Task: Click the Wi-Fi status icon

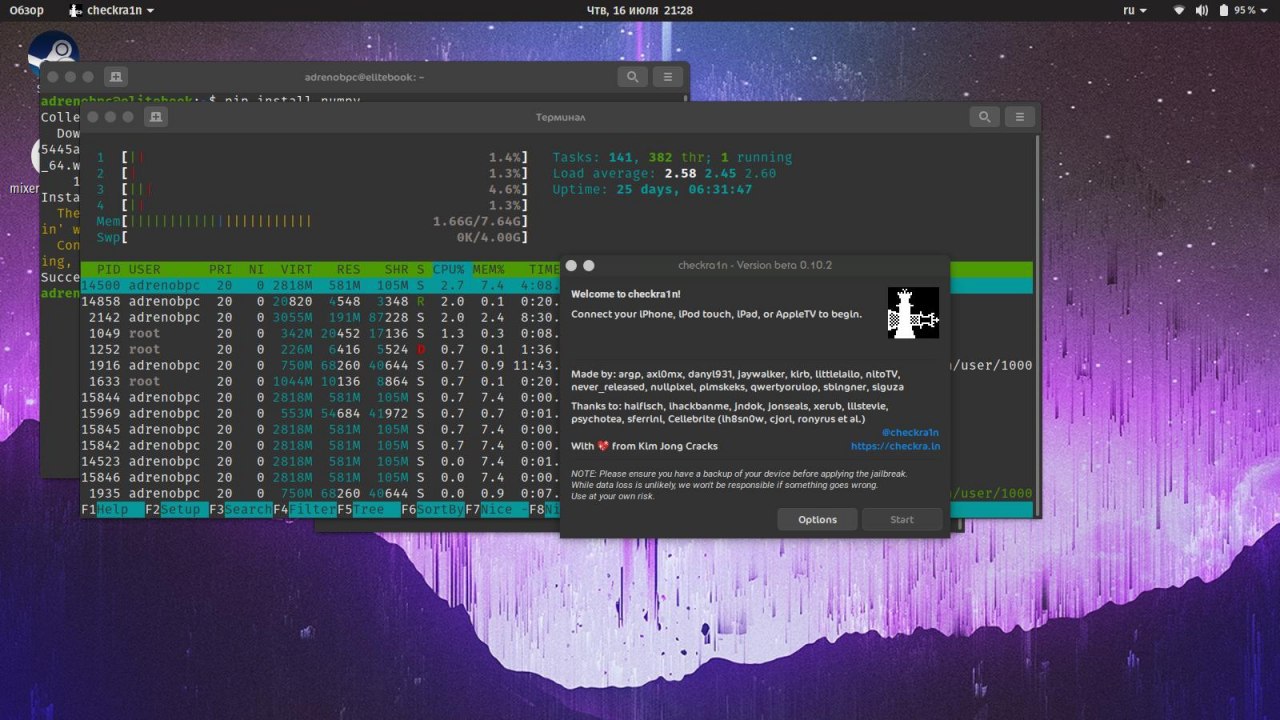Action: click(x=1179, y=10)
